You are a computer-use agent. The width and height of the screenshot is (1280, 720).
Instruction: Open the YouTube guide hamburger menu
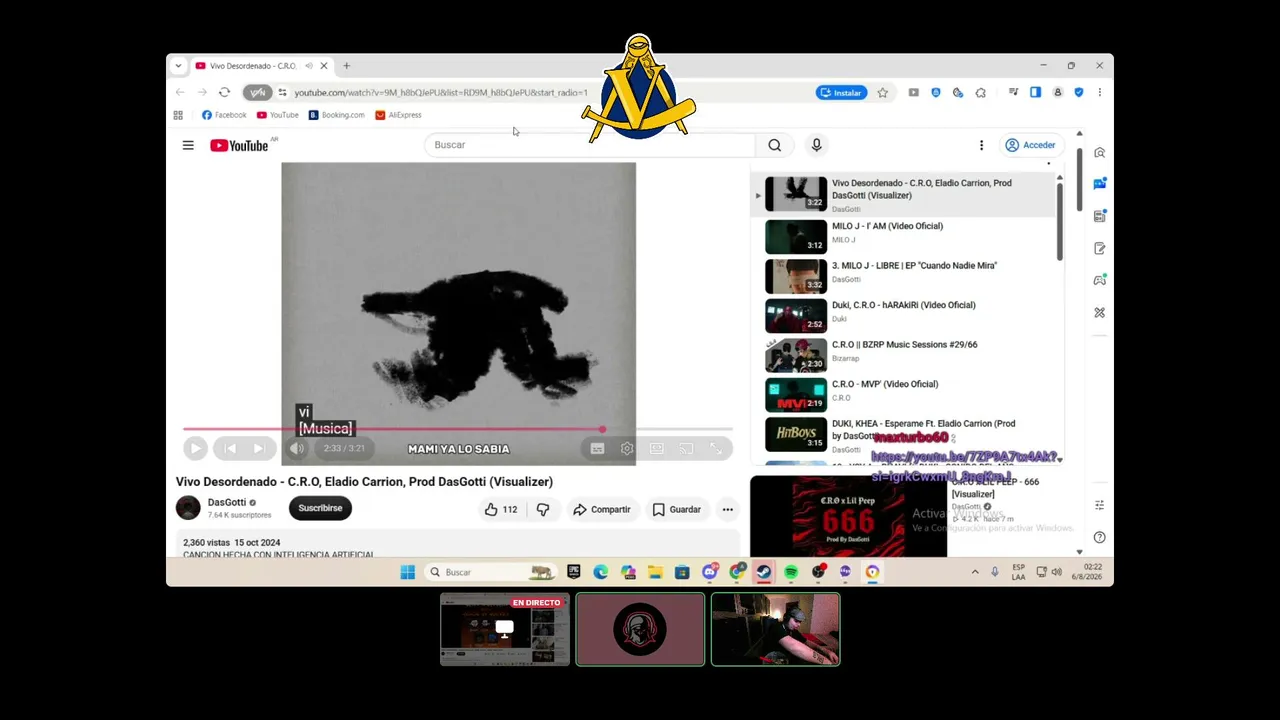coord(188,145)
